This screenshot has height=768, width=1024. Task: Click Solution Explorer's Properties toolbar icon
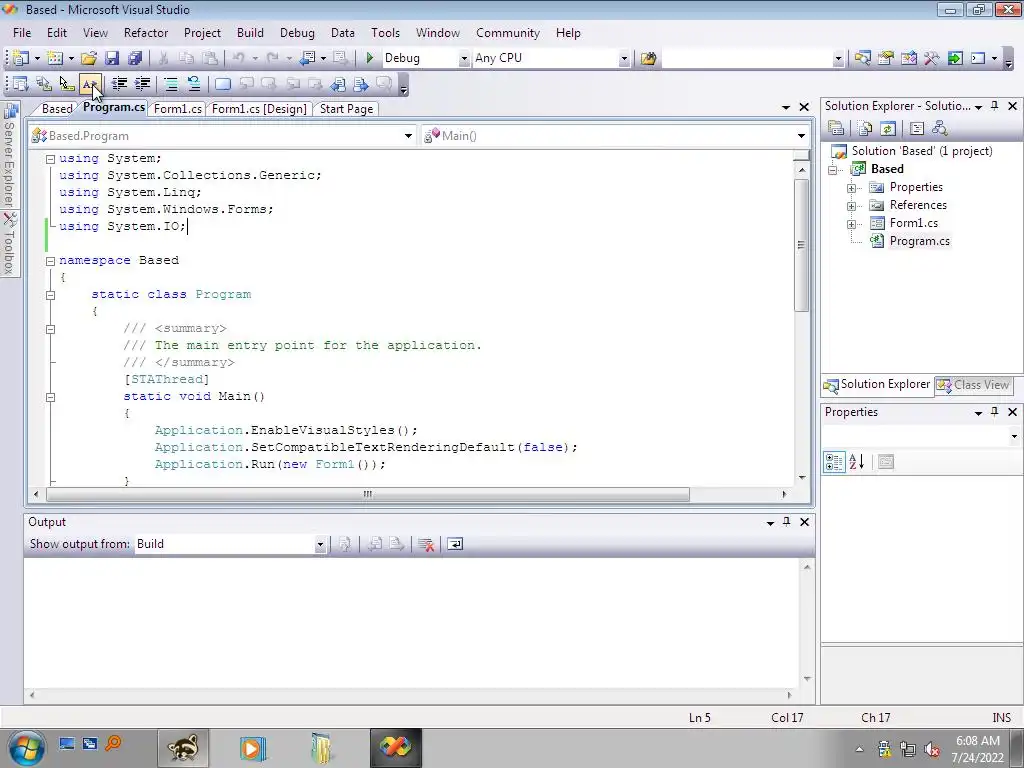coord(836,129)
